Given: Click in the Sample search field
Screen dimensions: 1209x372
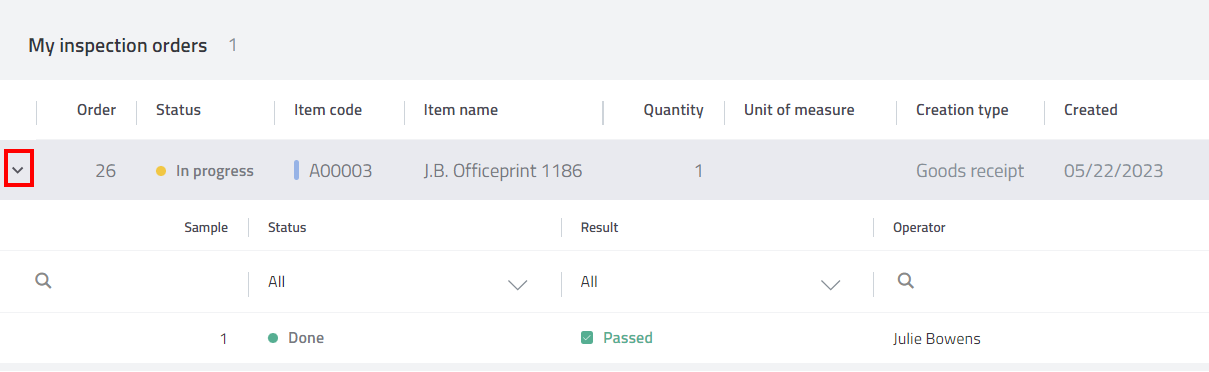Looking at the screenshot, I should pos(140,283).
